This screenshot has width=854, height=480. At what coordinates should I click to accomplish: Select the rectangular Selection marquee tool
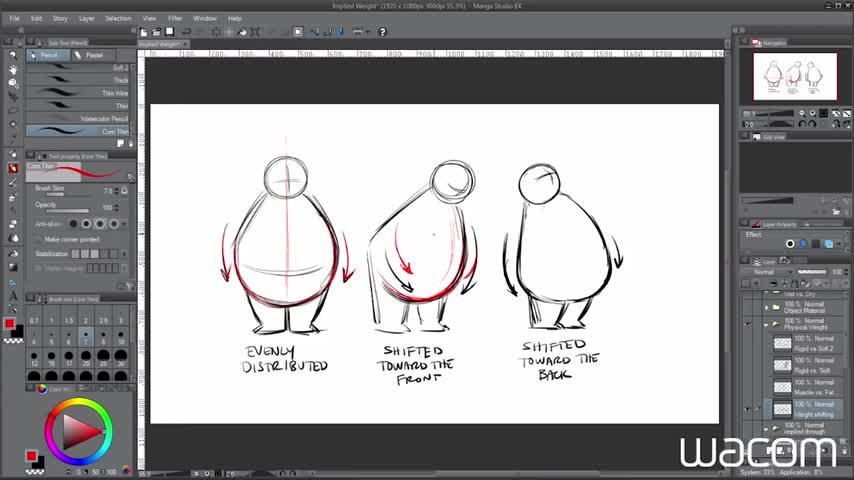[x=13, y=111]
